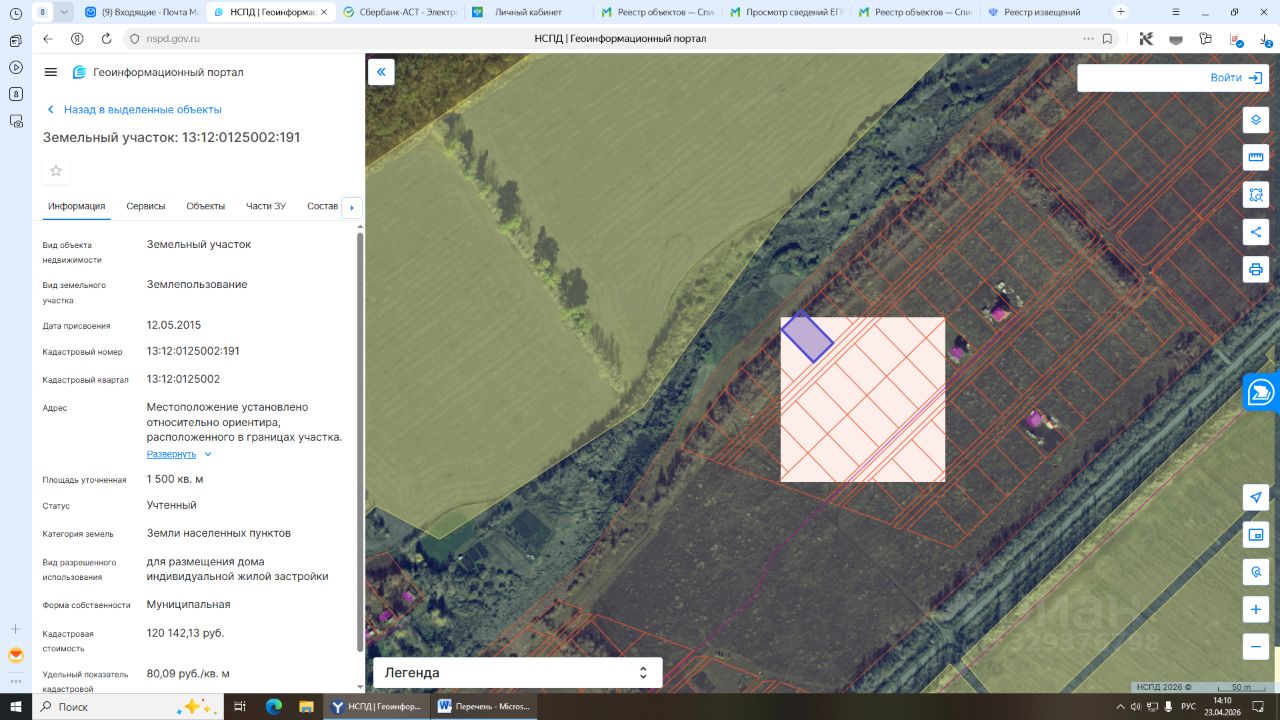
Task: Open Перечень Microsoft Word from taskbar
Action: [x=484, y=706]
